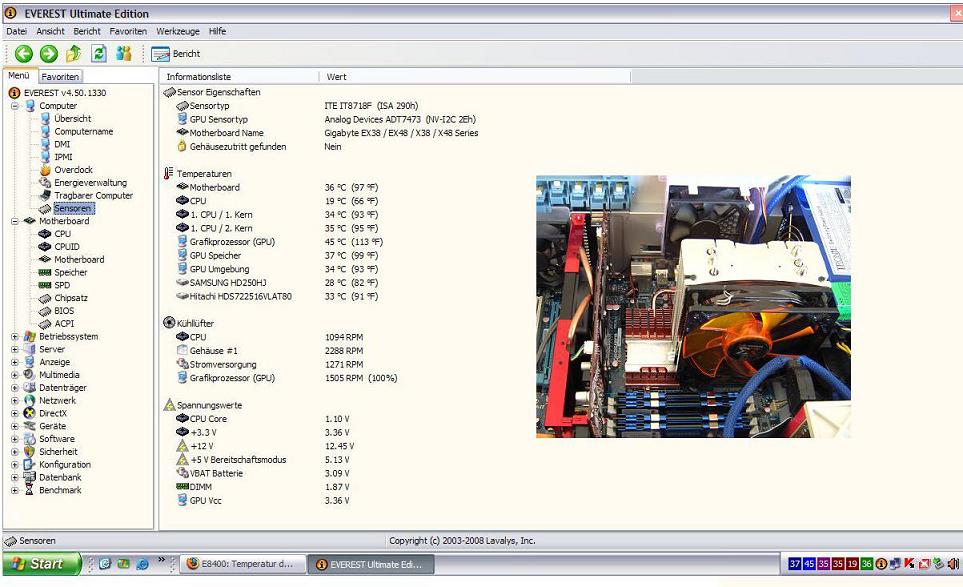Refresh the sensor readings
Screen dimensions: 963x587
(x=99, y=54)
